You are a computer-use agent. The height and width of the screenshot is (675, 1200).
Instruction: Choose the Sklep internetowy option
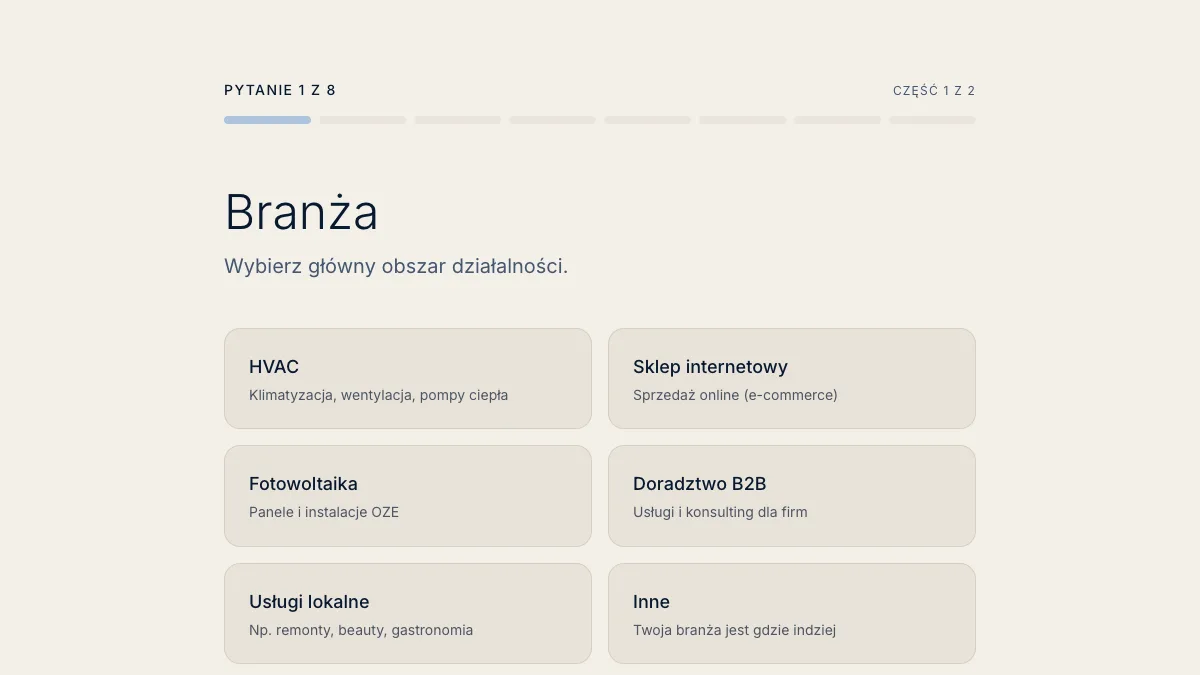(792, 378)
